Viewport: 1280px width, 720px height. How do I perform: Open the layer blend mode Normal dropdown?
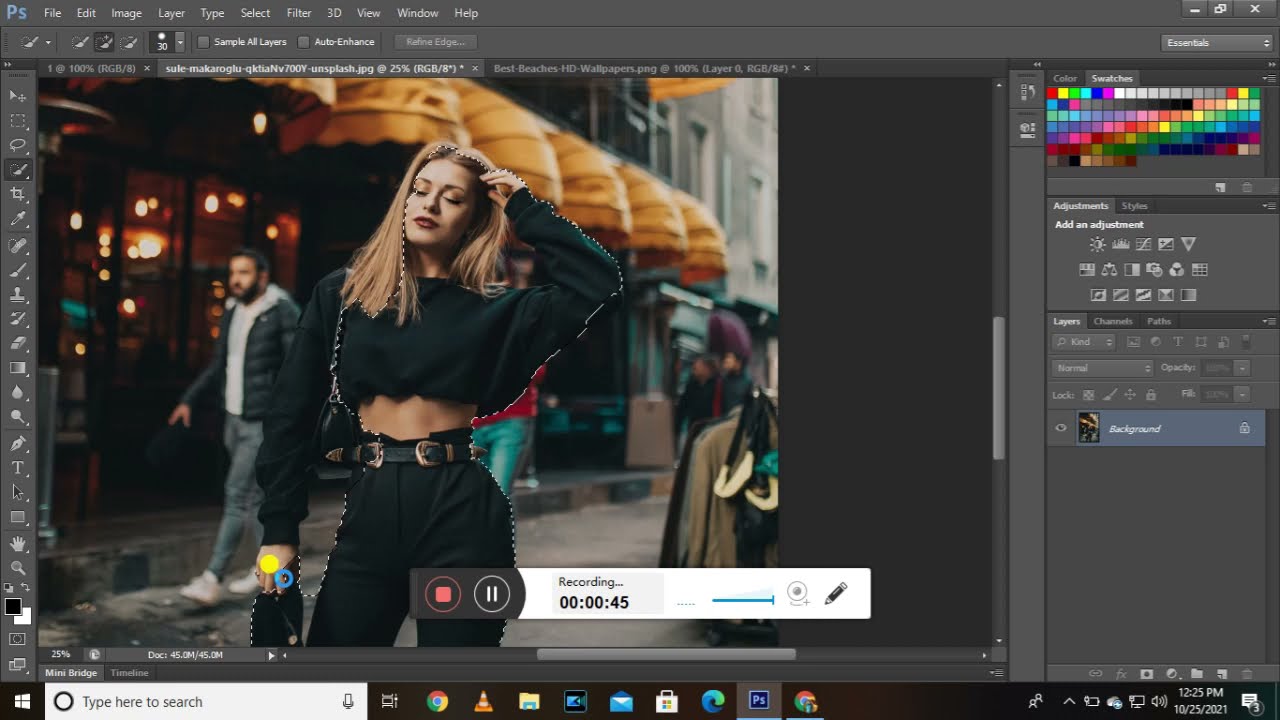click(1103, 368)
